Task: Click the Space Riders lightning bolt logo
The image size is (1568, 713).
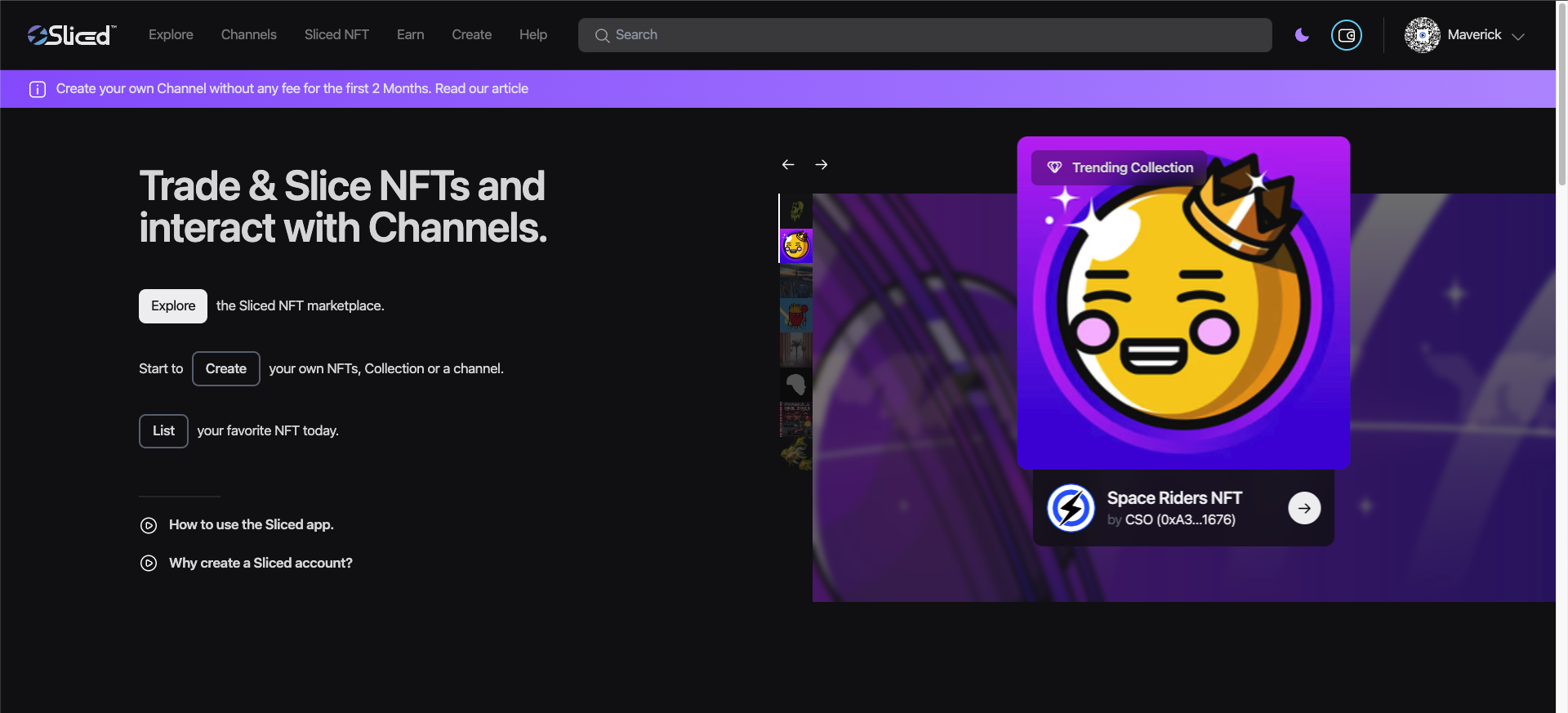Action: coord(1071,508)
